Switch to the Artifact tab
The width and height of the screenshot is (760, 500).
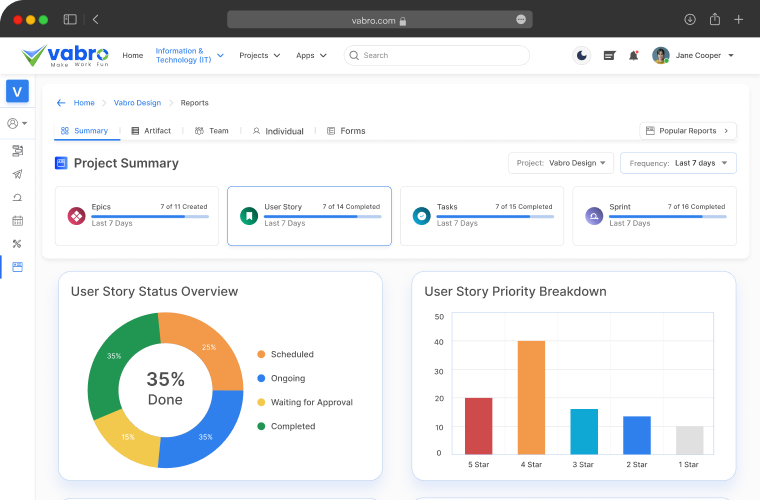(151, 131)
